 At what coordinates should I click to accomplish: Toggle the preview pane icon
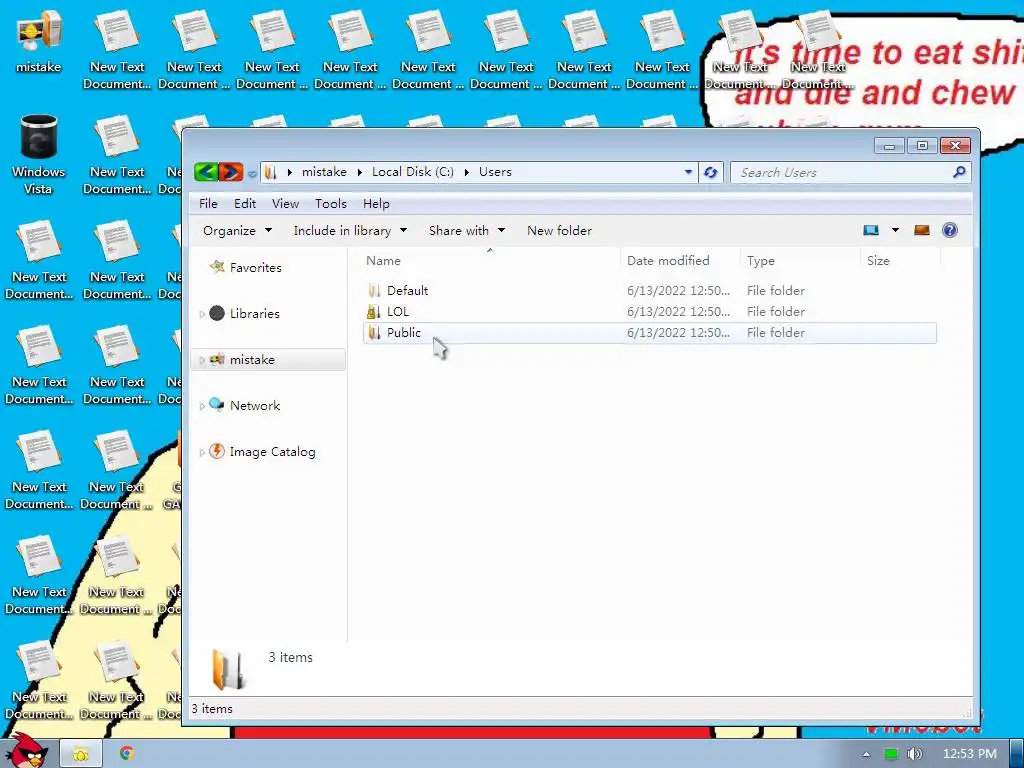[x=921, y=230]
